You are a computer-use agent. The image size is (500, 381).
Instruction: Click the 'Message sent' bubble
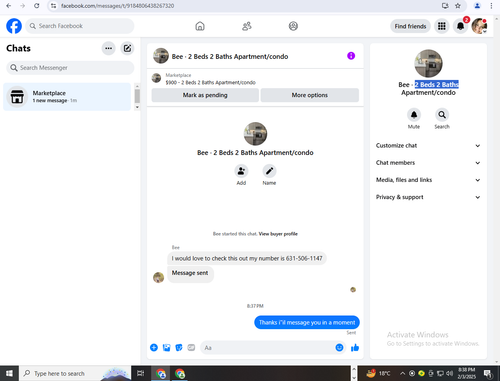pos(190,274)
